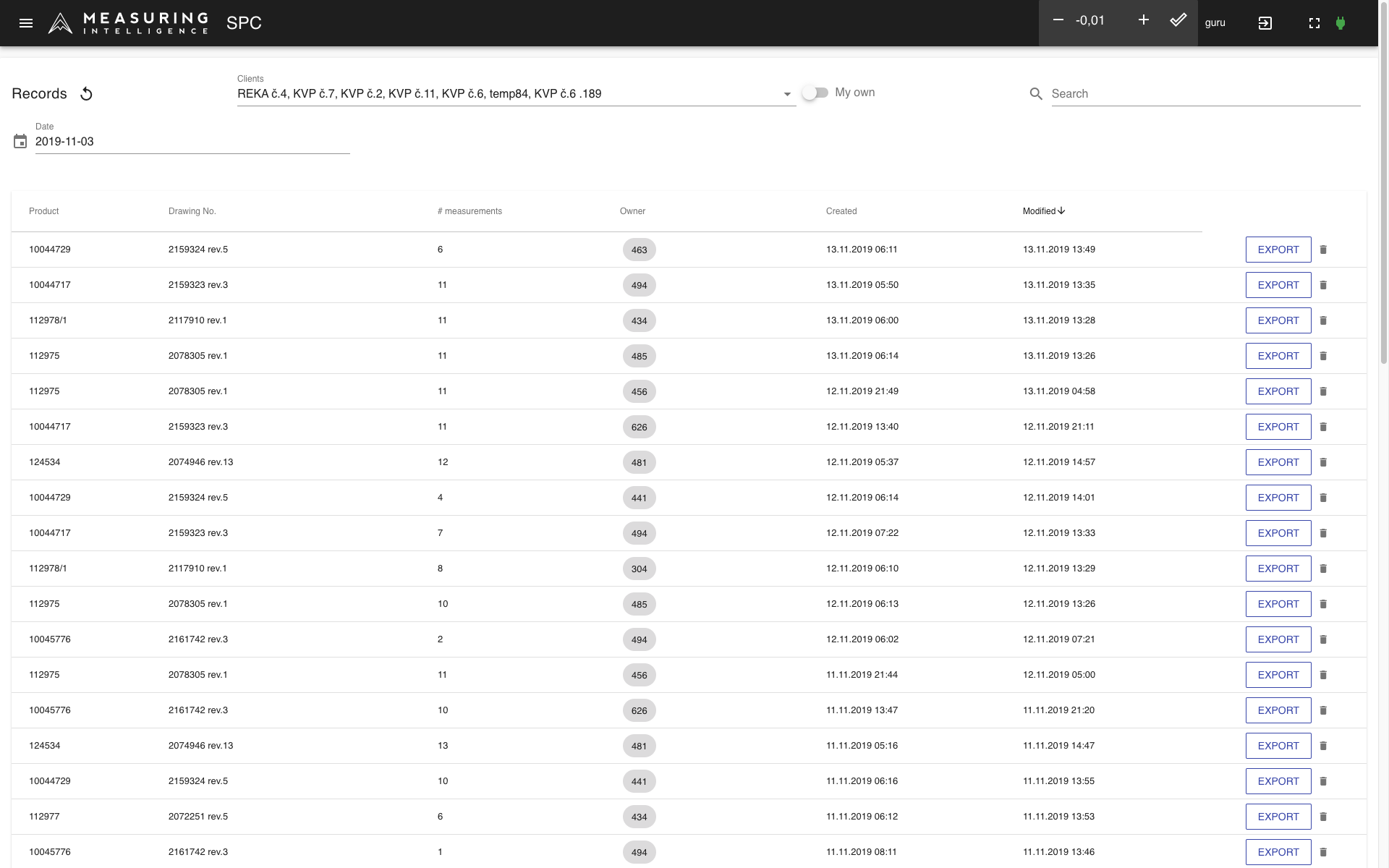Viewport: 1389px width, 868px height.
Task: Click the calendar date picker icon
Action: point(19,141)
